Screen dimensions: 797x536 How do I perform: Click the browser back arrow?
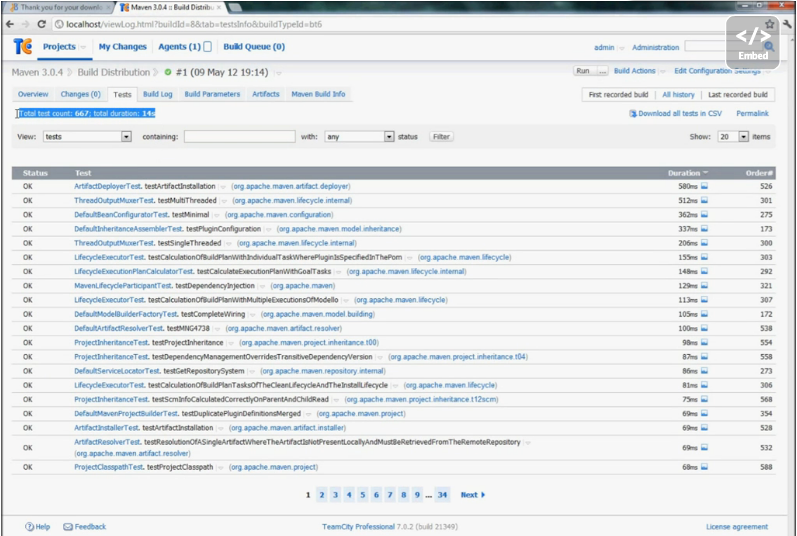[10, 24]
